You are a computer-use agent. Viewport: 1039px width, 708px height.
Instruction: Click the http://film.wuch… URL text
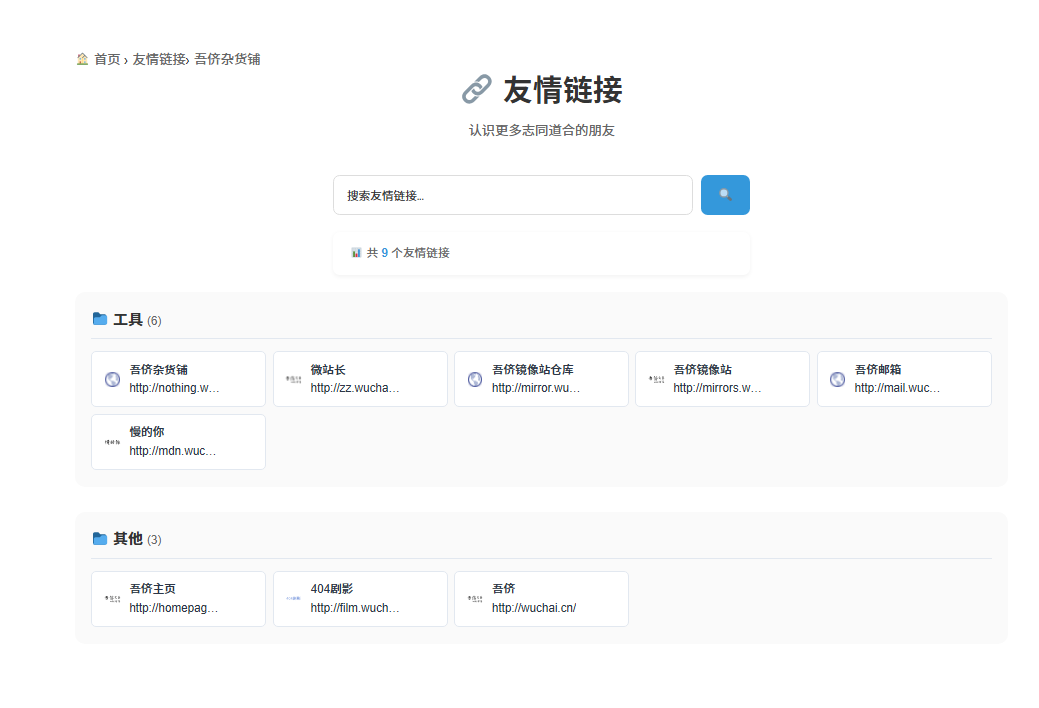355,608
